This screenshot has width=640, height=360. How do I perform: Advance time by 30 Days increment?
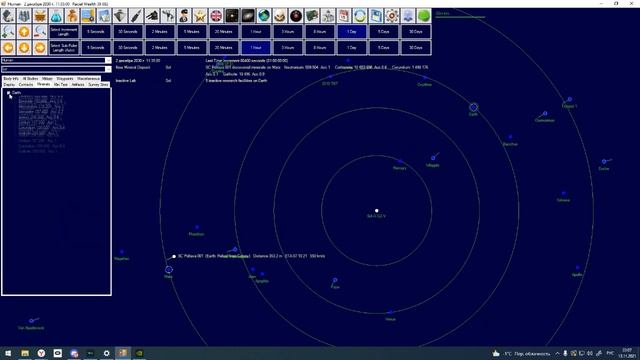[416, 31]
